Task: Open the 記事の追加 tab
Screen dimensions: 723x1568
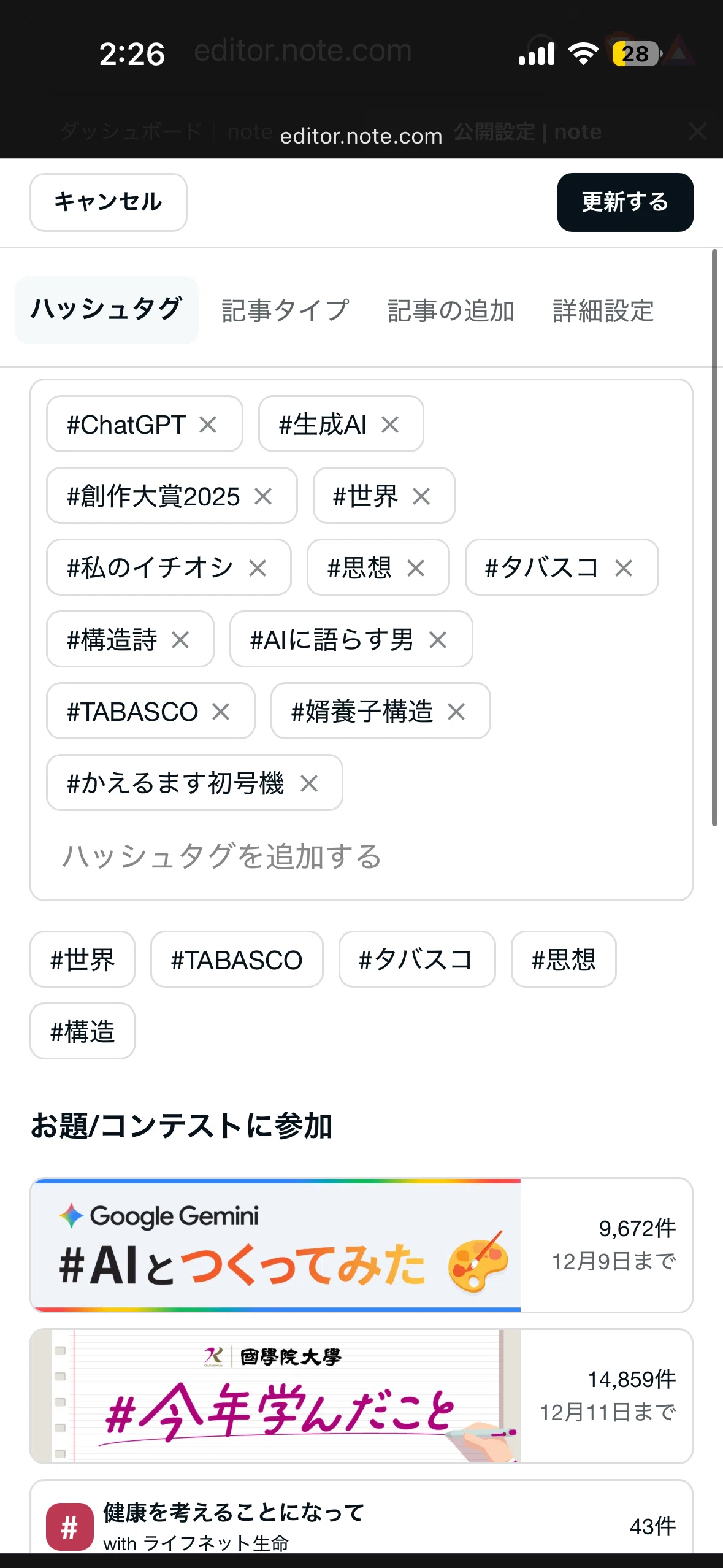Action: pyautogui.click(x=451, y=310)
